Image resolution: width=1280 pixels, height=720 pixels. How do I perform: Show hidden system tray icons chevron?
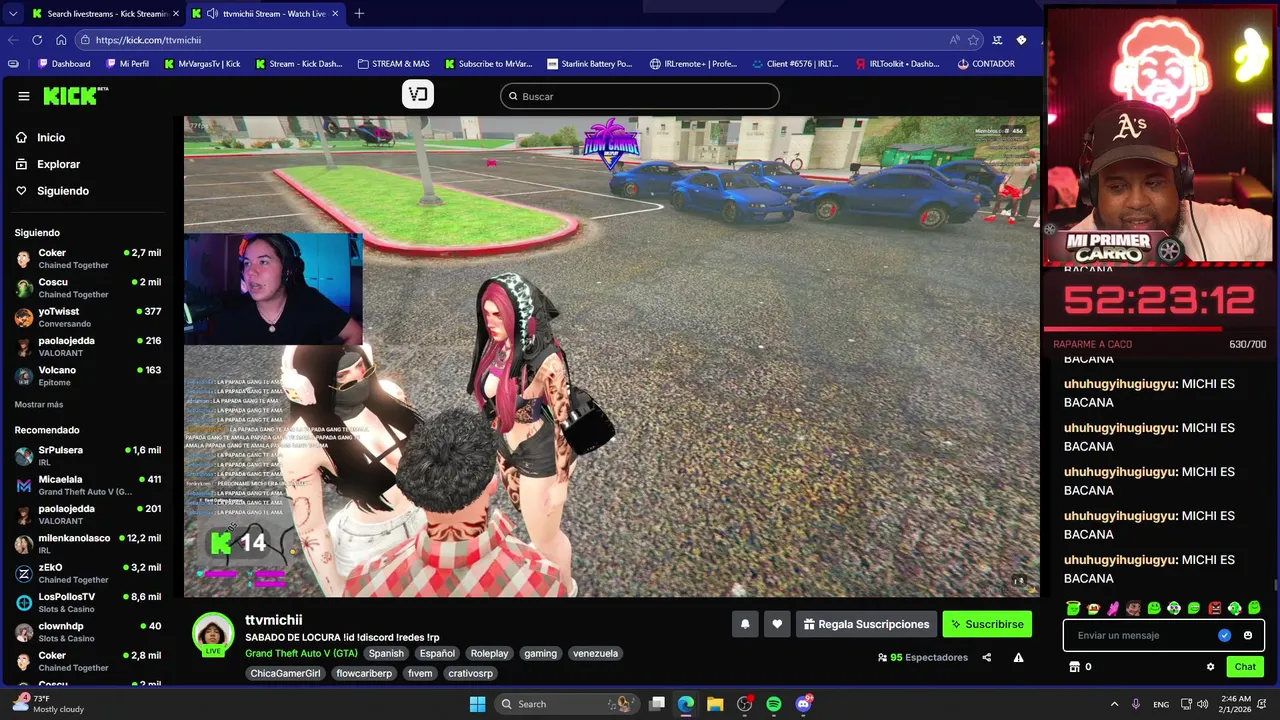pyautogui.click(x=1114, y=704)
